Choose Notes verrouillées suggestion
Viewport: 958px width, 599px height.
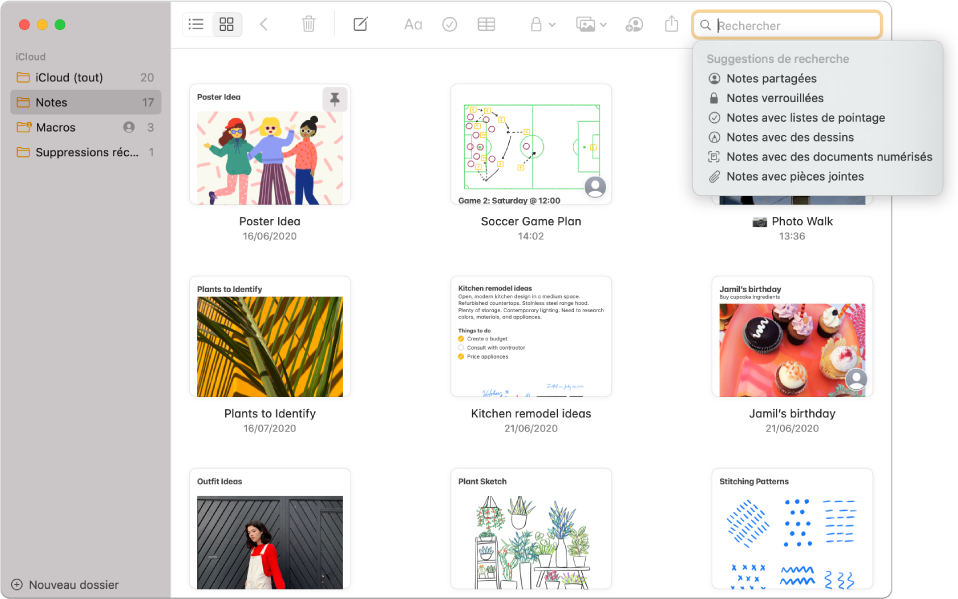pyautogui.click(x=817, y=98)
